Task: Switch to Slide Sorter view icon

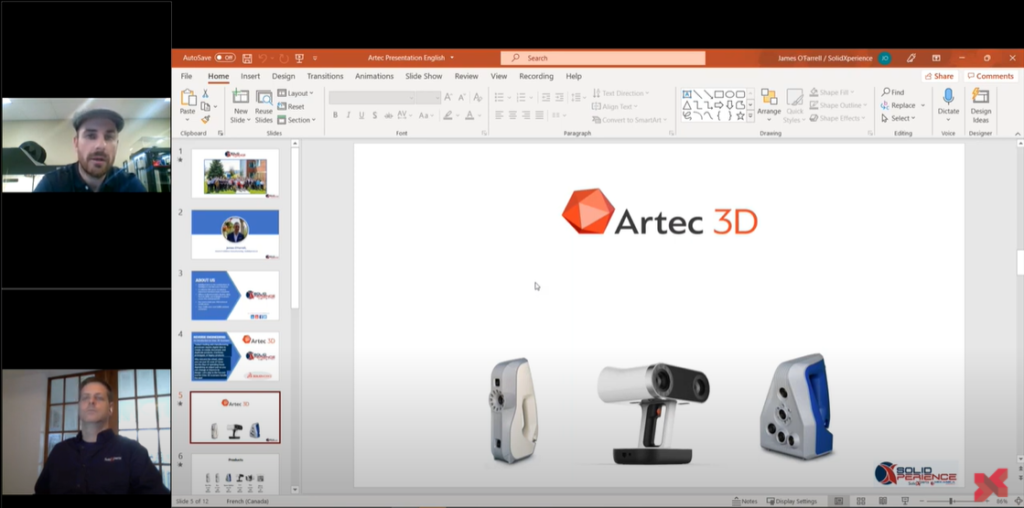Action: [x=861, y=501]
